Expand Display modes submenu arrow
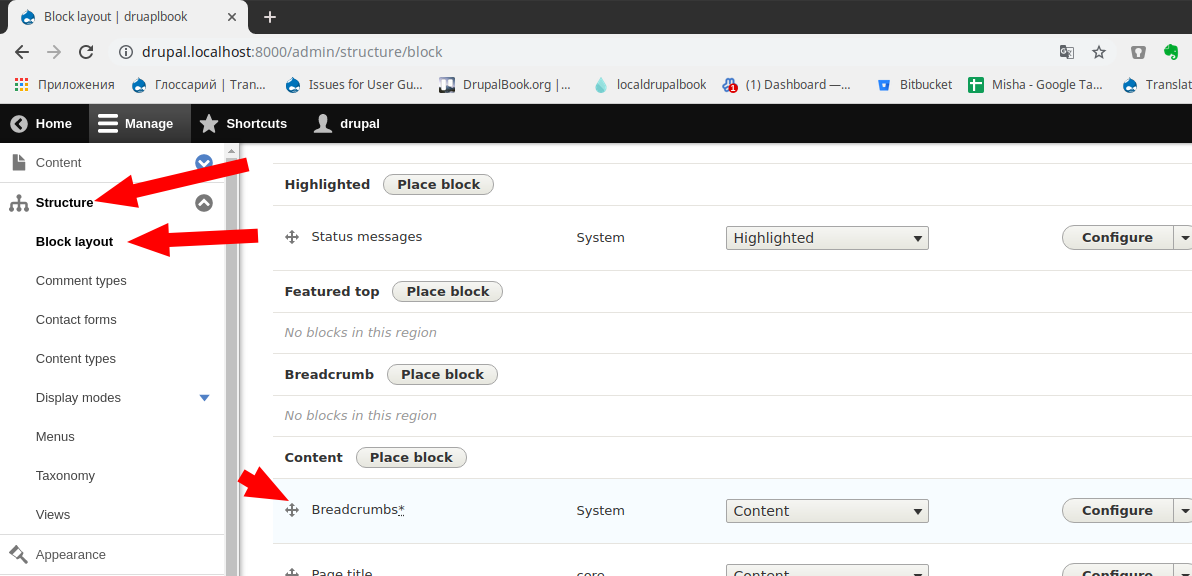The width and height of the screenshot is (1192, 576). [204, 398]
